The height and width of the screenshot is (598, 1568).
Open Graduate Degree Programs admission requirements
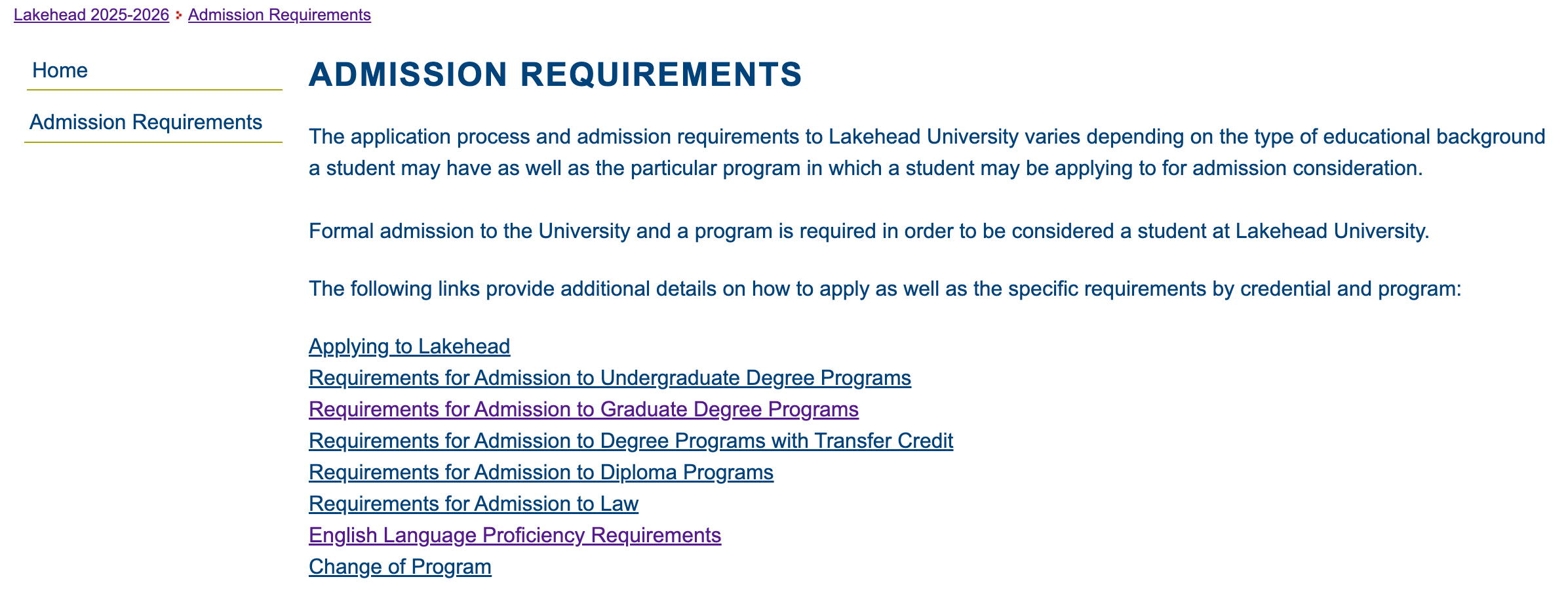point(583,409)
